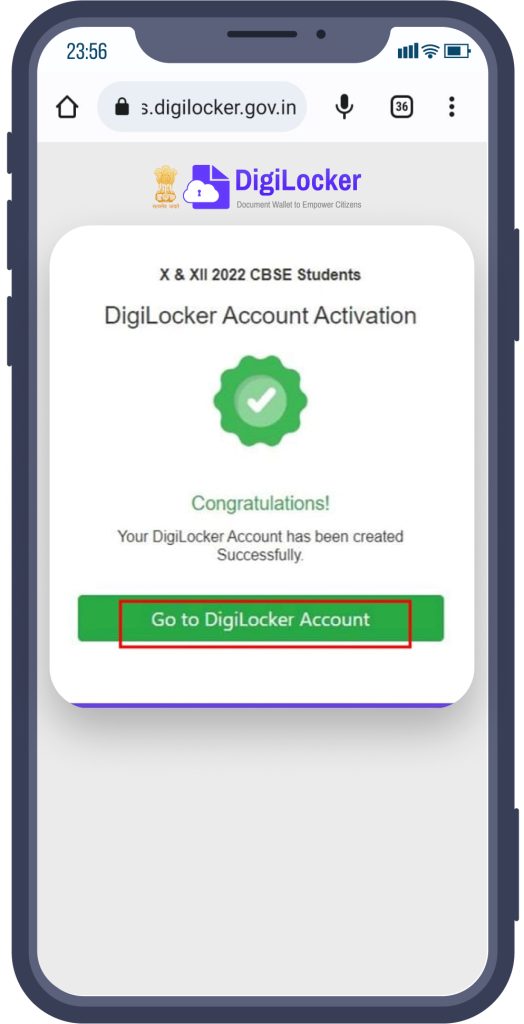This screenshot has width=524, height=1024.
Task: Click the green checkmark success badge
Action: (x=261, y=401)
